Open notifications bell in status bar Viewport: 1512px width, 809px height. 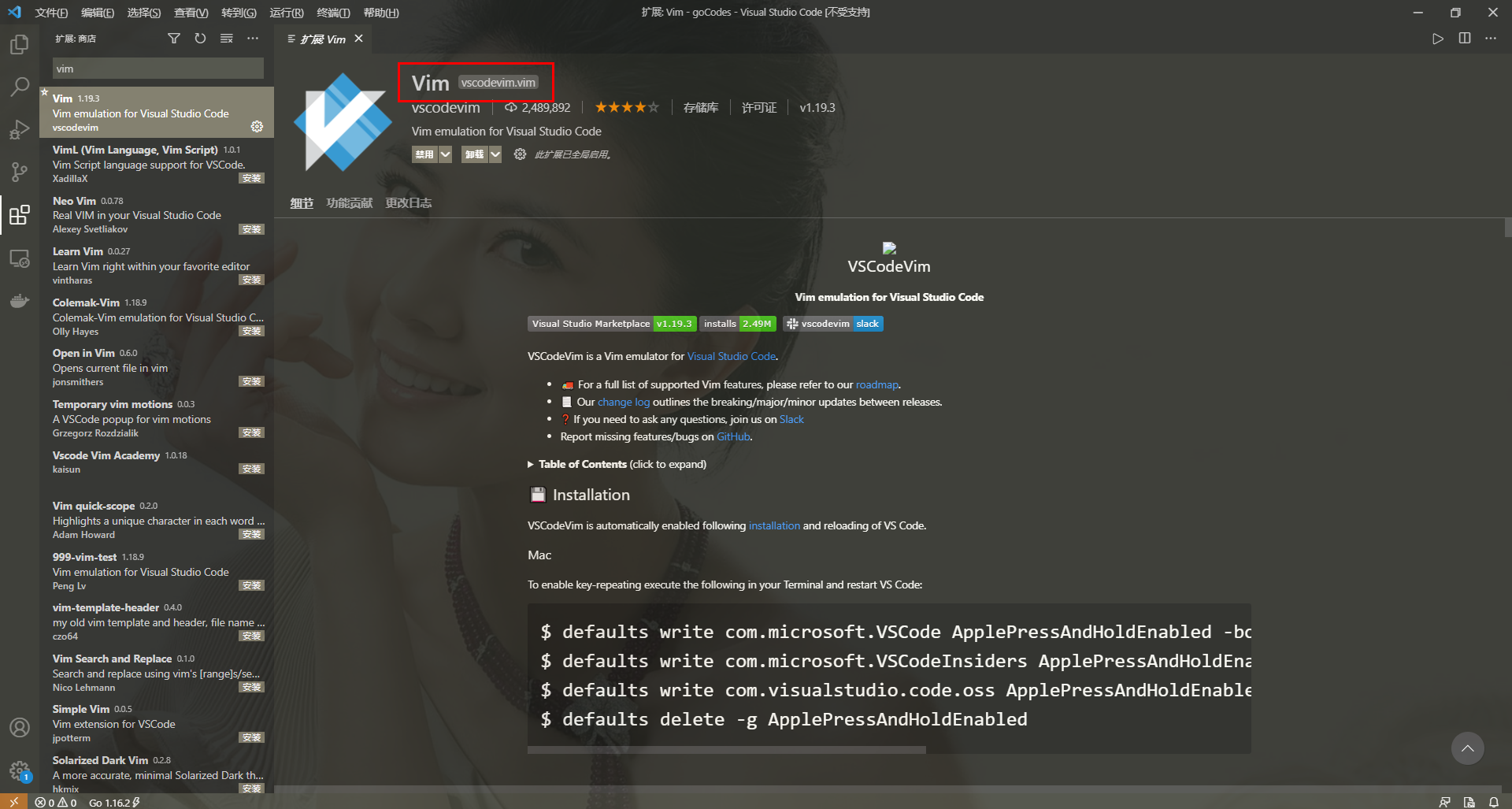click(1493, 802)
